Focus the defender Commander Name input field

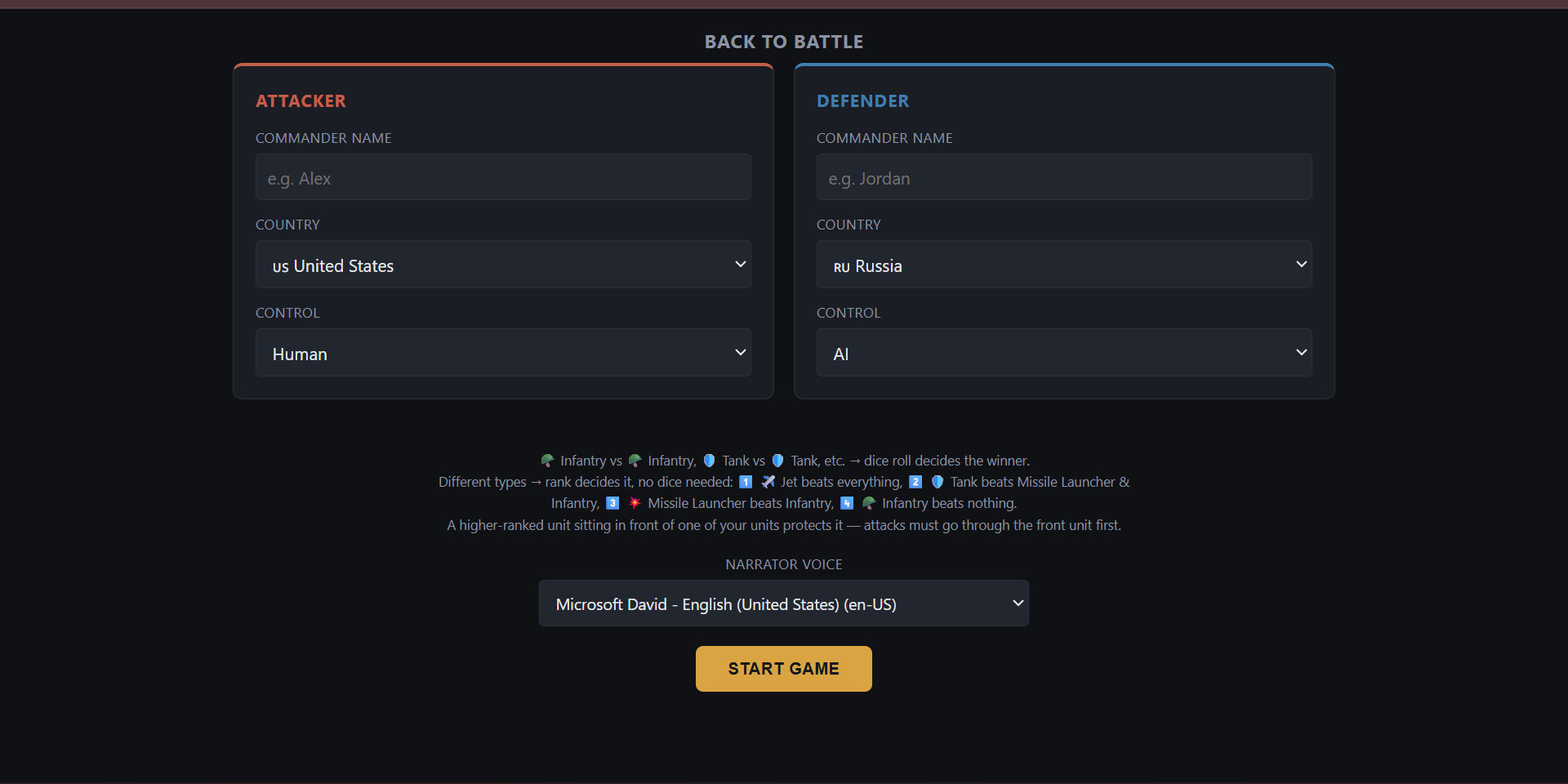pos(1064,177)
